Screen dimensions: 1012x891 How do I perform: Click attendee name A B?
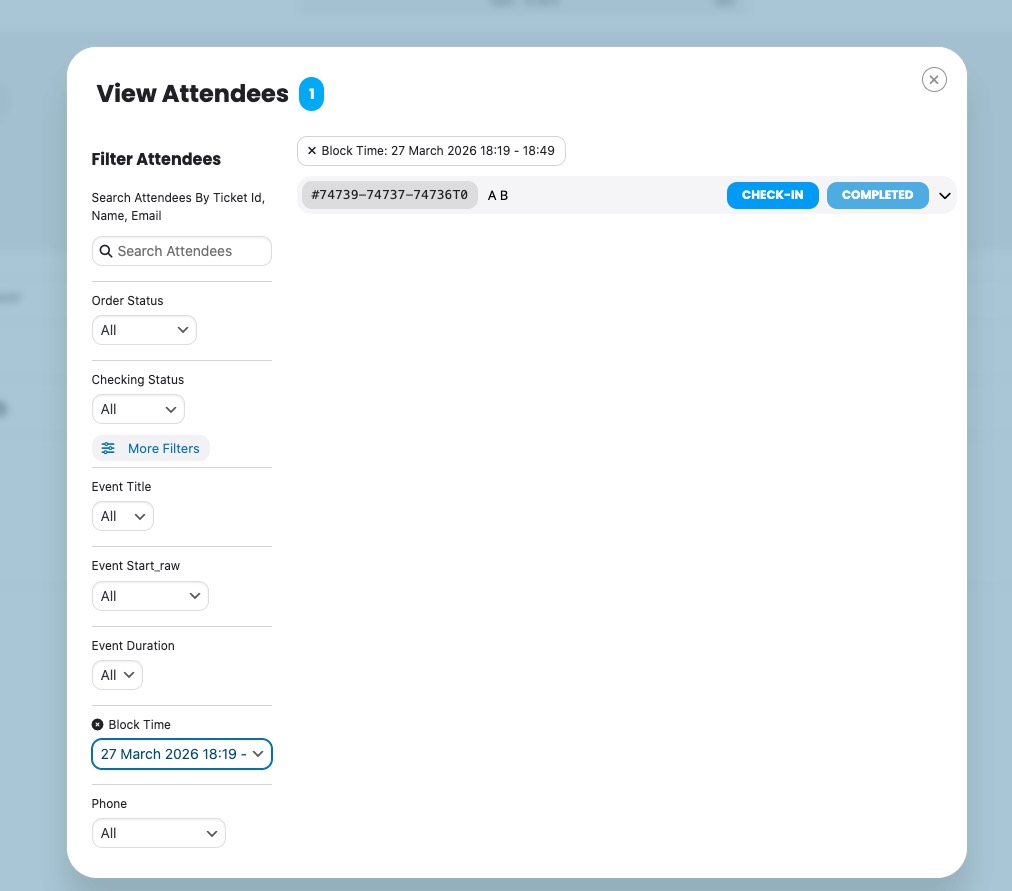[x=498, y=195]
